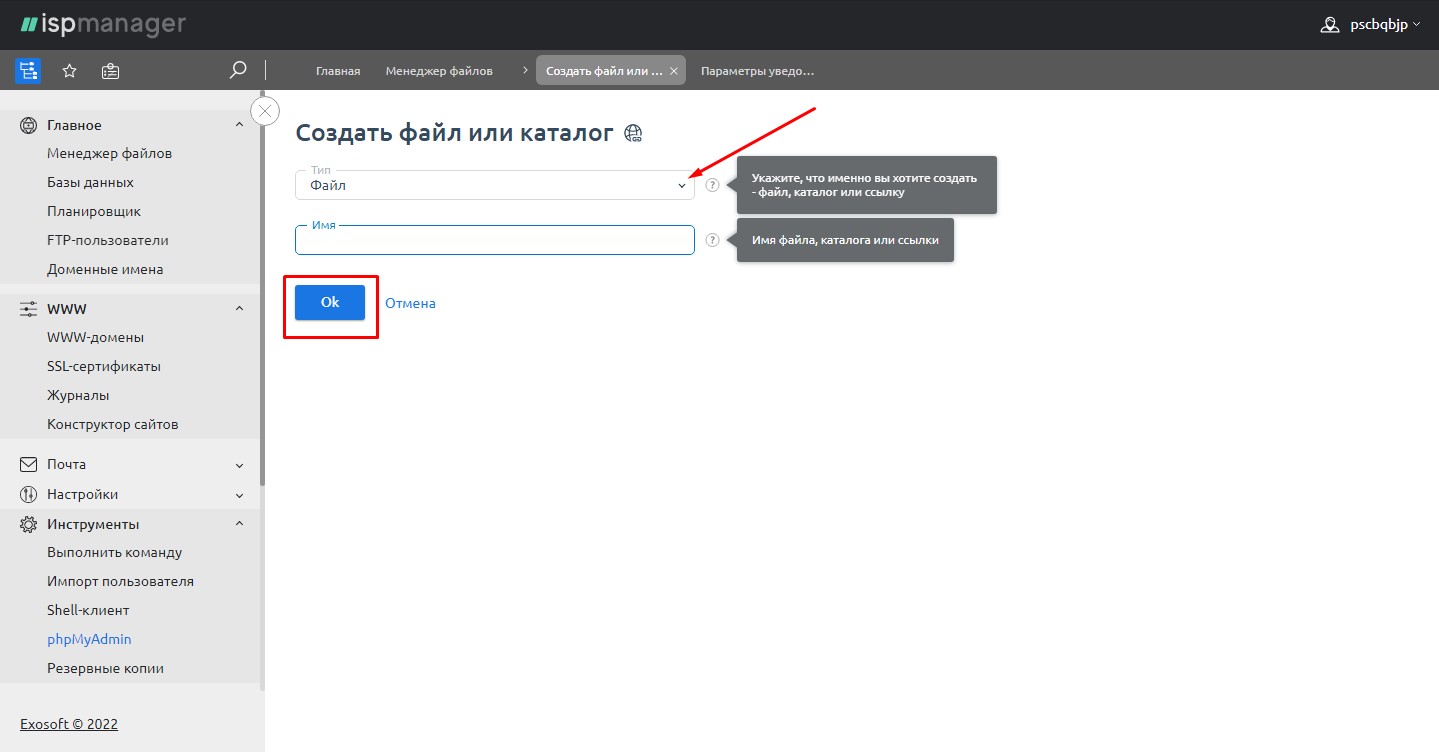Image resolution: width=1439 pixels, height=752 pixels.
Task: Click the Почта envelope icon
Action: tap(29, 464)
